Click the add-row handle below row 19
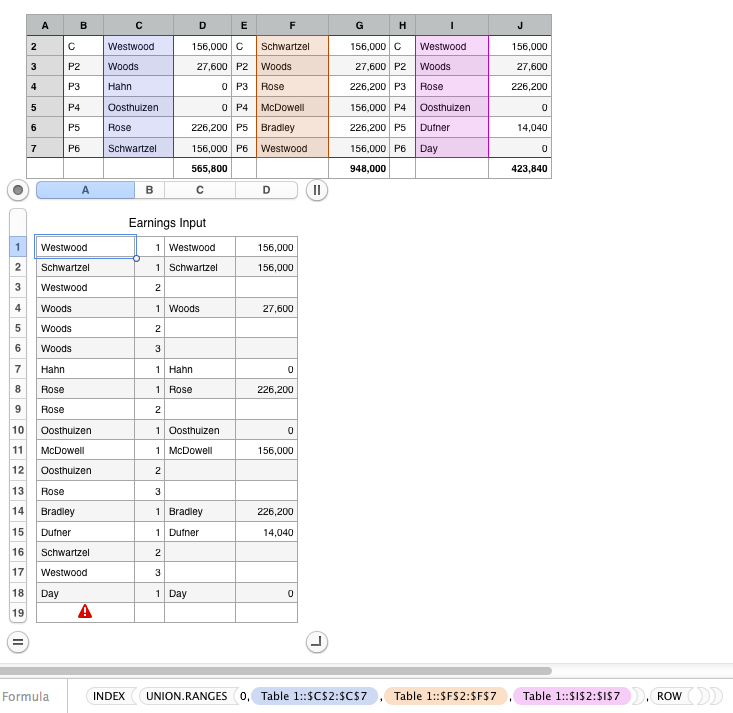The width and height of the screenshot is (733, 713). tap(18, 642)
